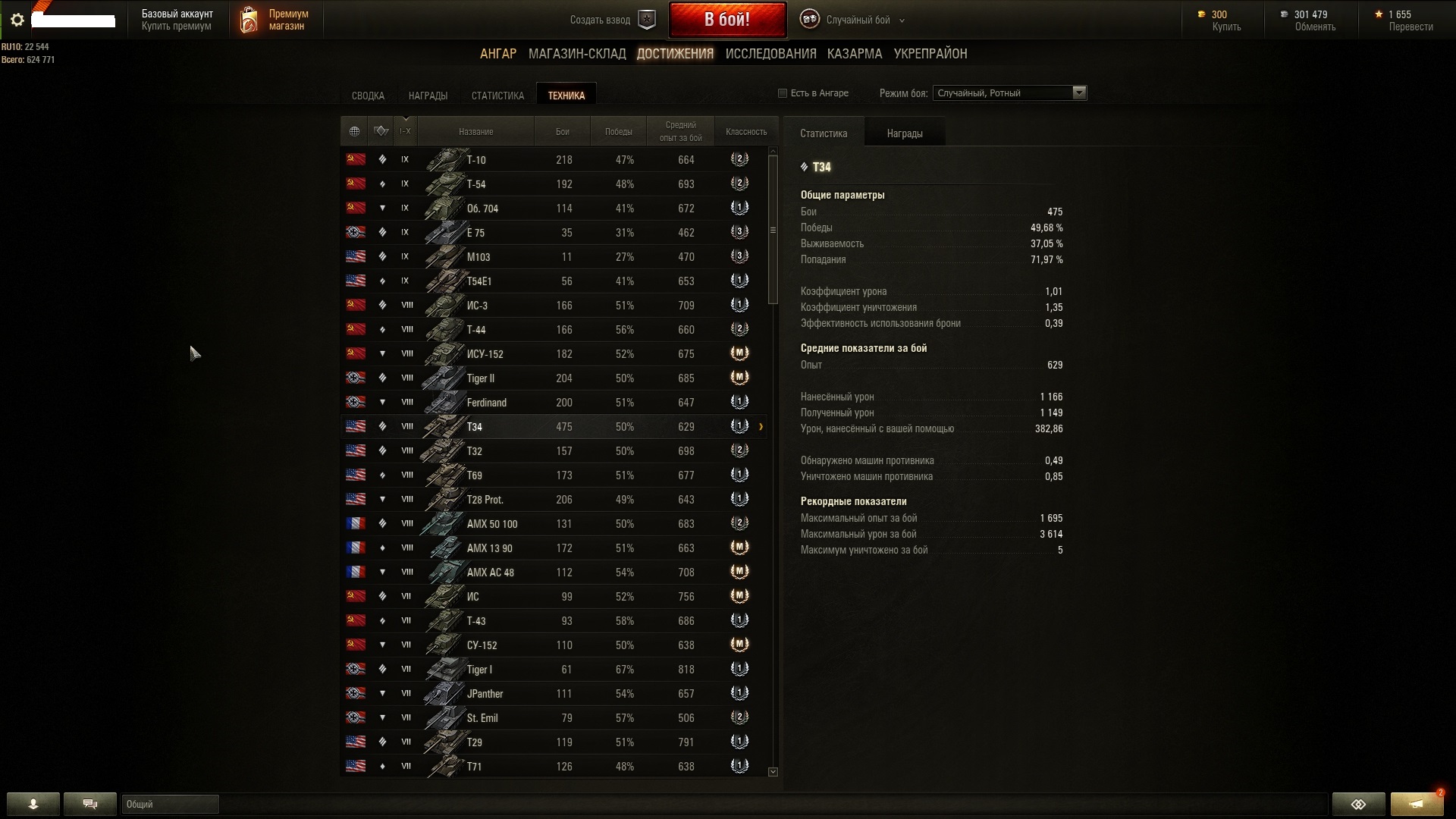
Task: Enable the 'Есть в Ангаре' checkbox
Action: click(783, 93)
